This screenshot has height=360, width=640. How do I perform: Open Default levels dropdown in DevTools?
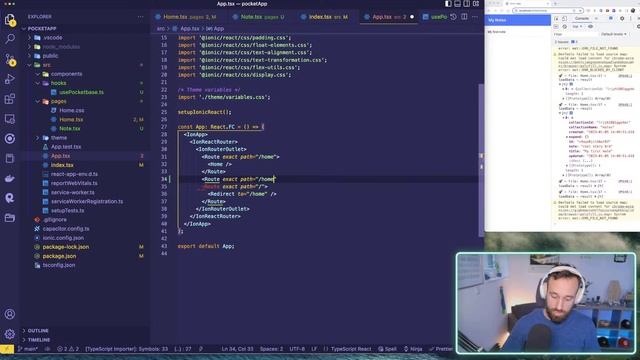tap(613, 34)
